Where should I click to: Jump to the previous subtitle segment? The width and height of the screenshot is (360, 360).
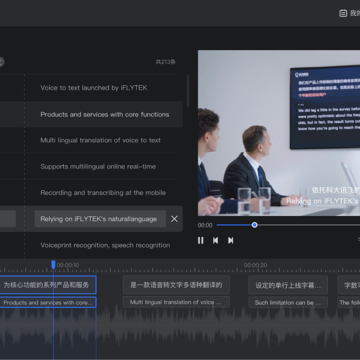tap(215, 240)
